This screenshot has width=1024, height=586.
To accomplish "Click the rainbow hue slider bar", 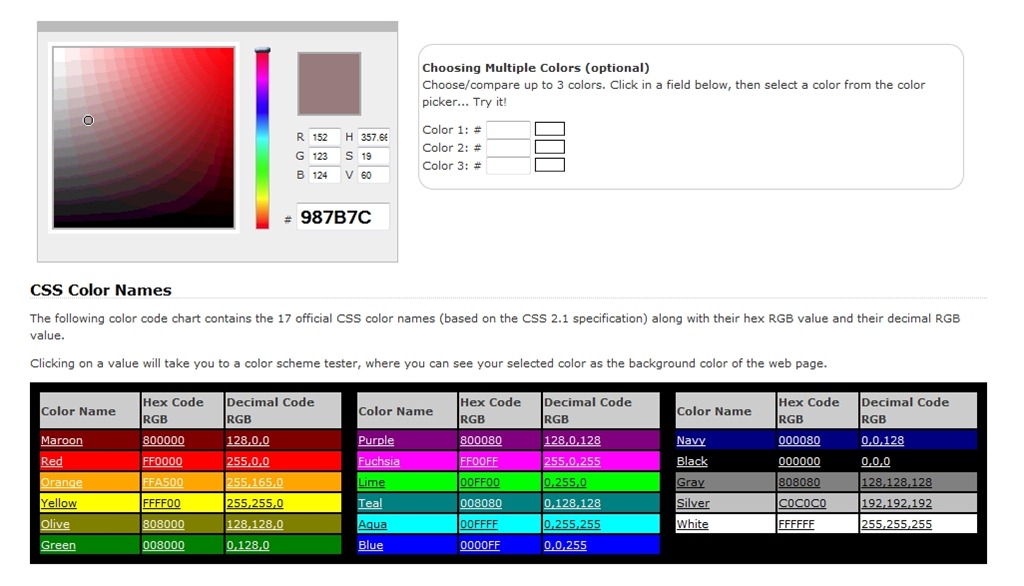I will (x=263, y=139).
